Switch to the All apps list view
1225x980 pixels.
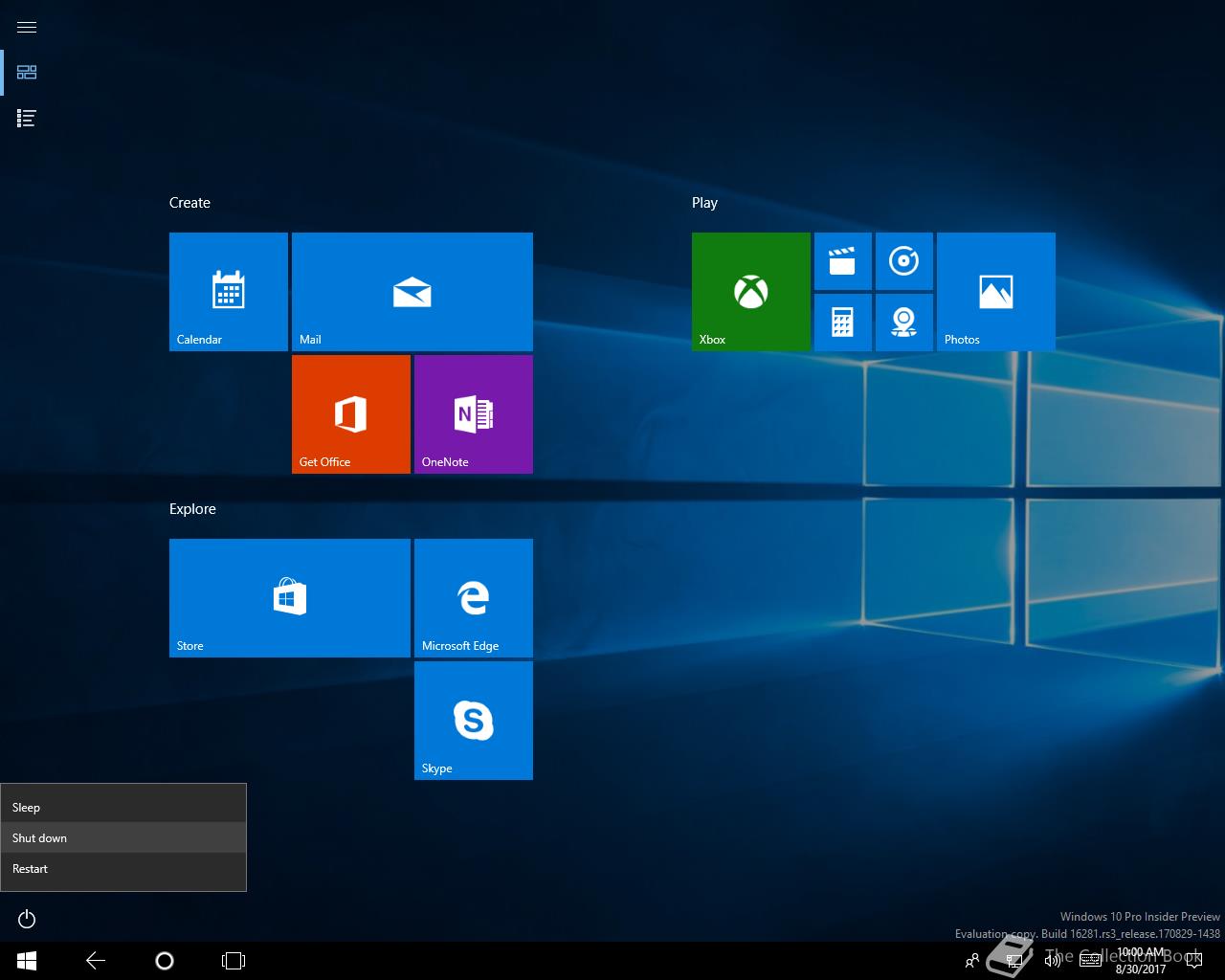coord(27,119)
